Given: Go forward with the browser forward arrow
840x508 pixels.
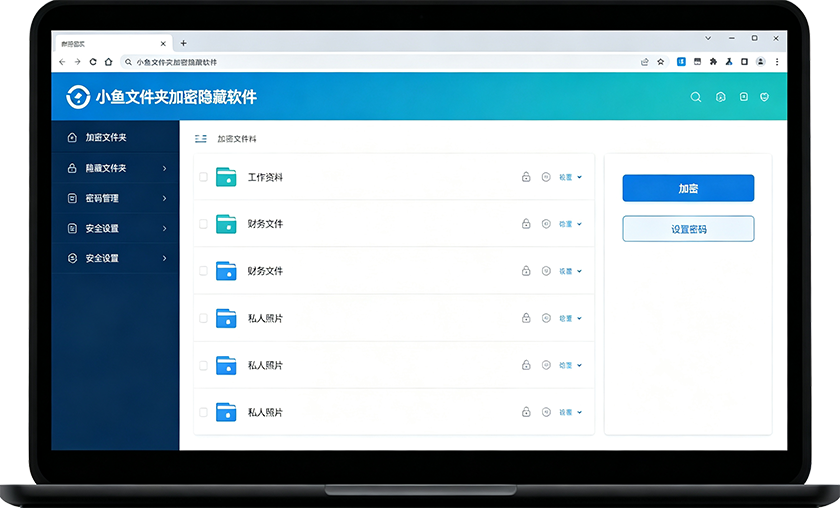Looking at the screenshot, I should coord(78,62).
